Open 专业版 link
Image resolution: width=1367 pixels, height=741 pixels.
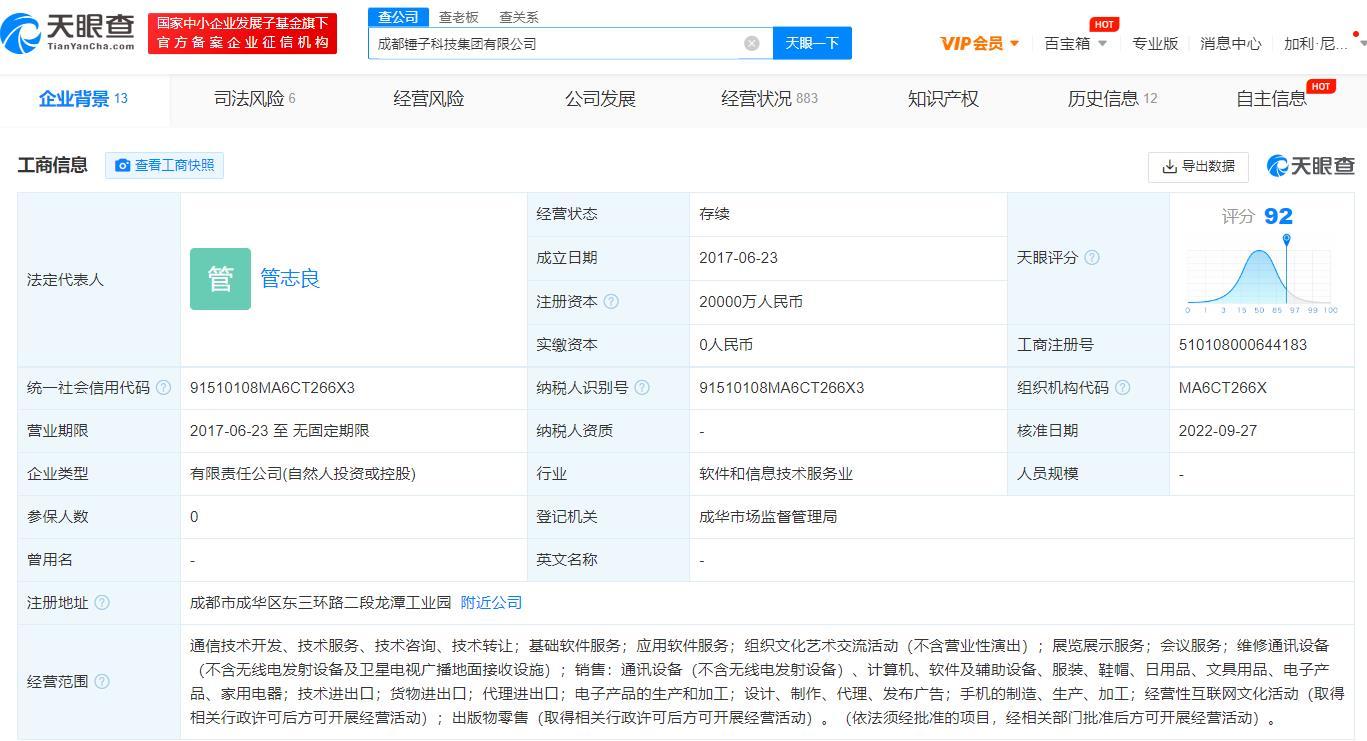(x=1155, y=43)
